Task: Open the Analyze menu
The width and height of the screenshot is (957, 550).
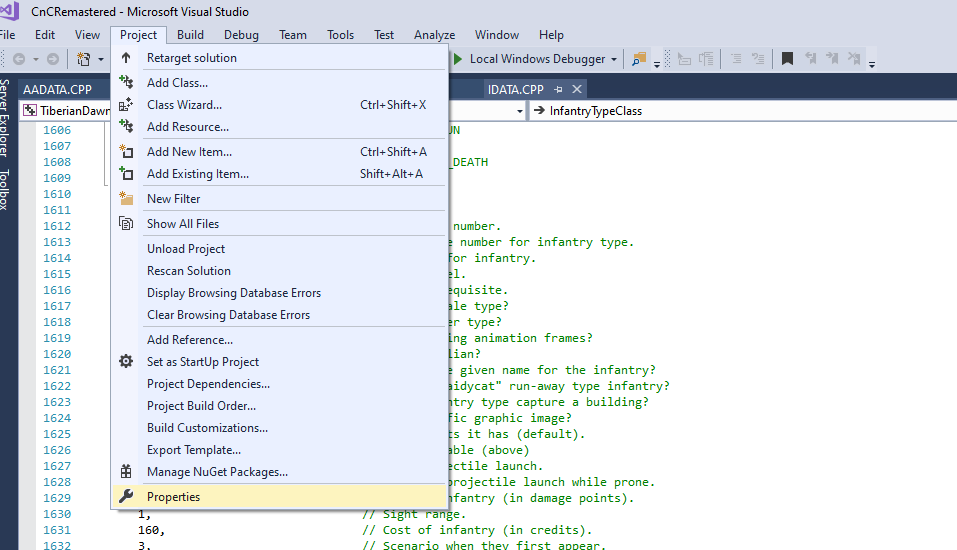Action: (x=435, y=35)
